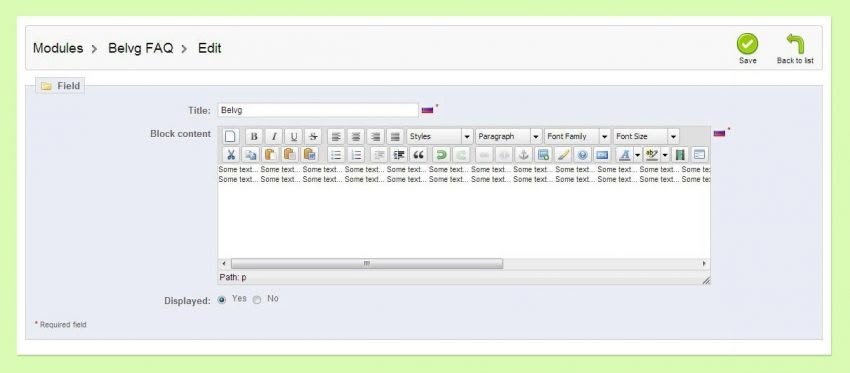Click the Outdent icon
This screenshot has height=373, width=850.
click(379, 155)
